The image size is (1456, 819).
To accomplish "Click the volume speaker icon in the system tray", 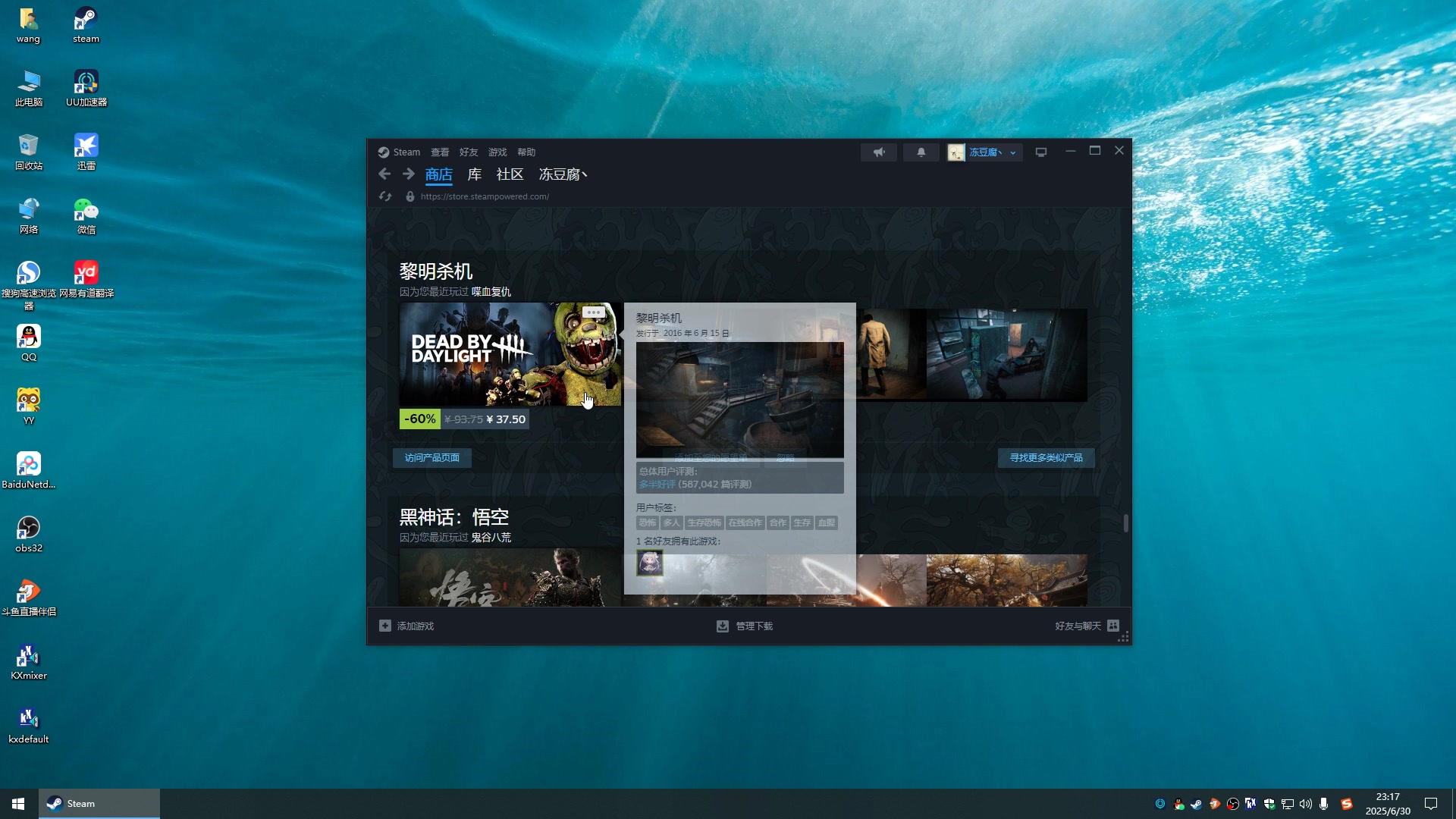I will [1306, 804].
